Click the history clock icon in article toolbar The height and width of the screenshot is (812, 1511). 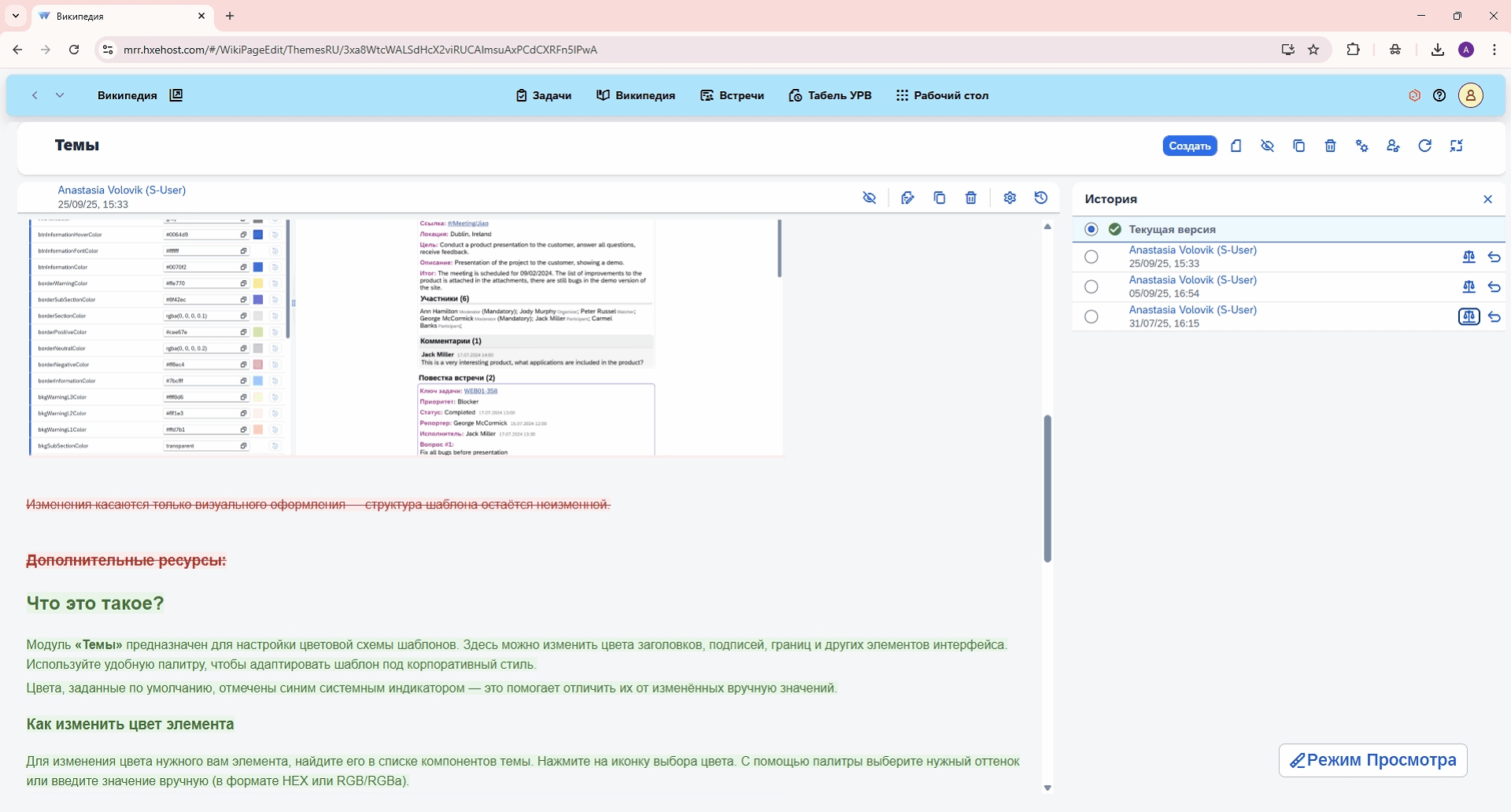1041,198
